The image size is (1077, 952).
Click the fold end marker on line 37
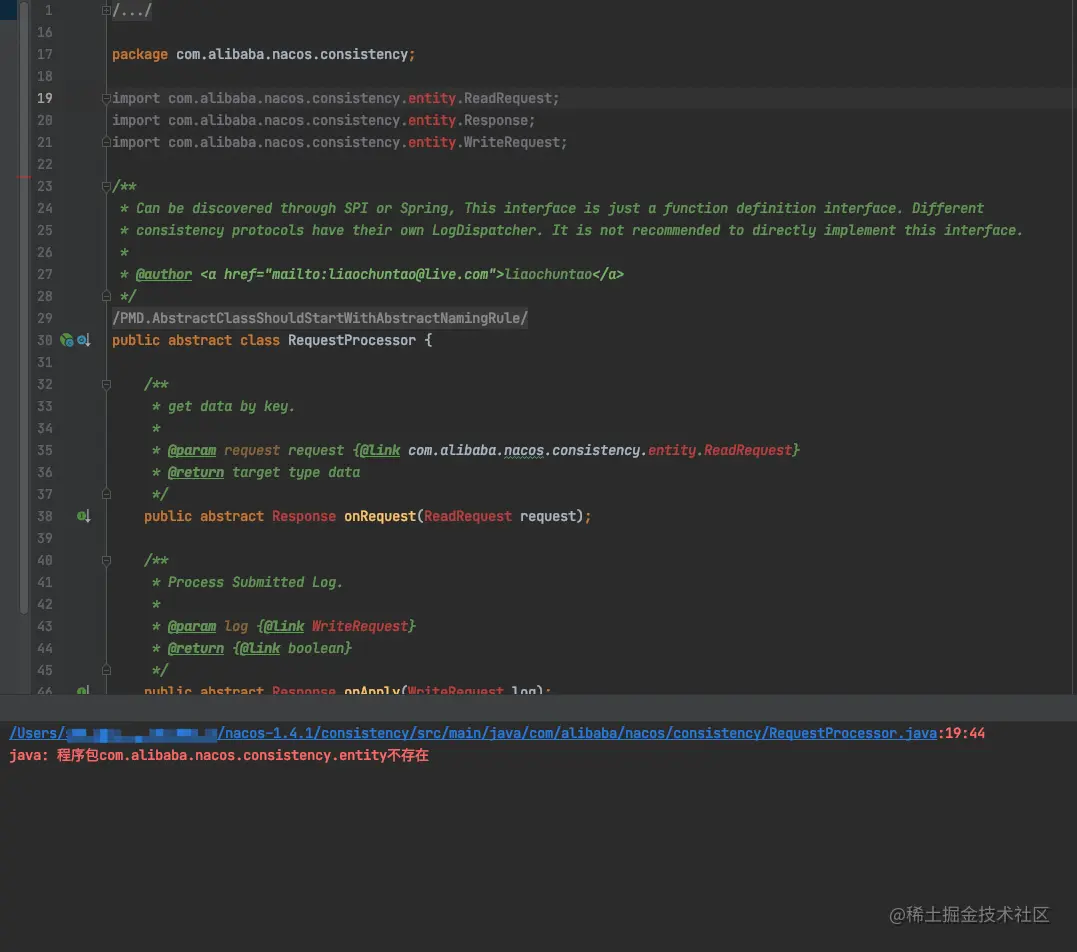coord(106,494)
